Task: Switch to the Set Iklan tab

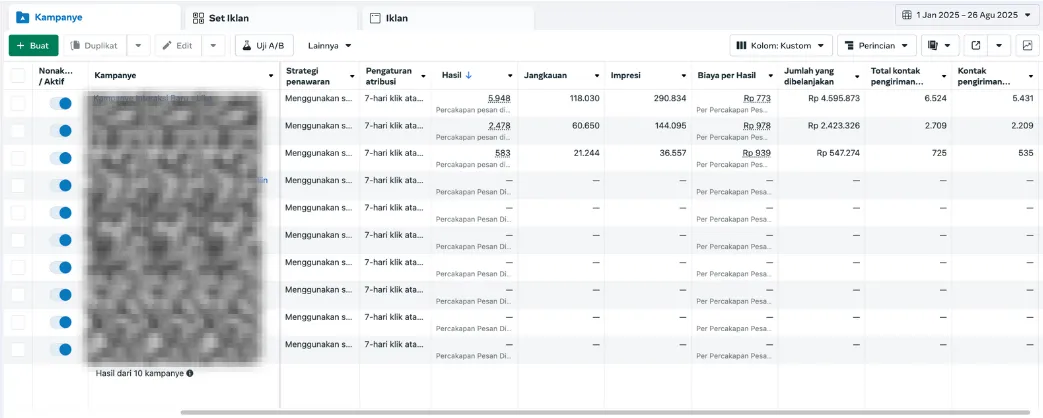Action: click(x=270, y=18)
